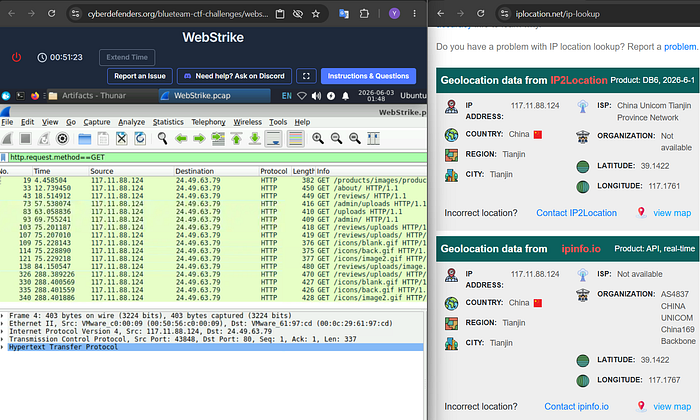Click the problem link on iplocation
Image resolution: width=700 pixels, height=420 pixels.
pos(680,47)
